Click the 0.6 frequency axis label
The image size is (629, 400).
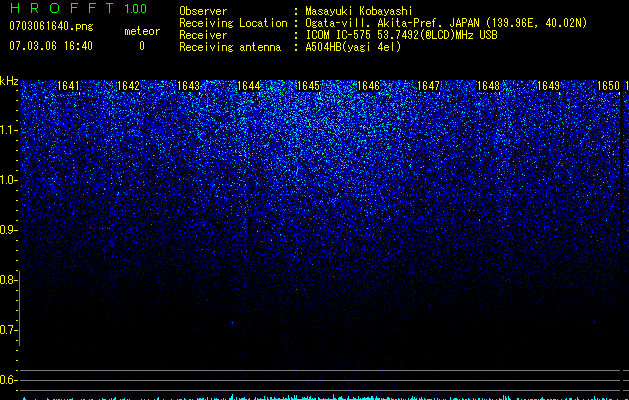coord(9,380)
